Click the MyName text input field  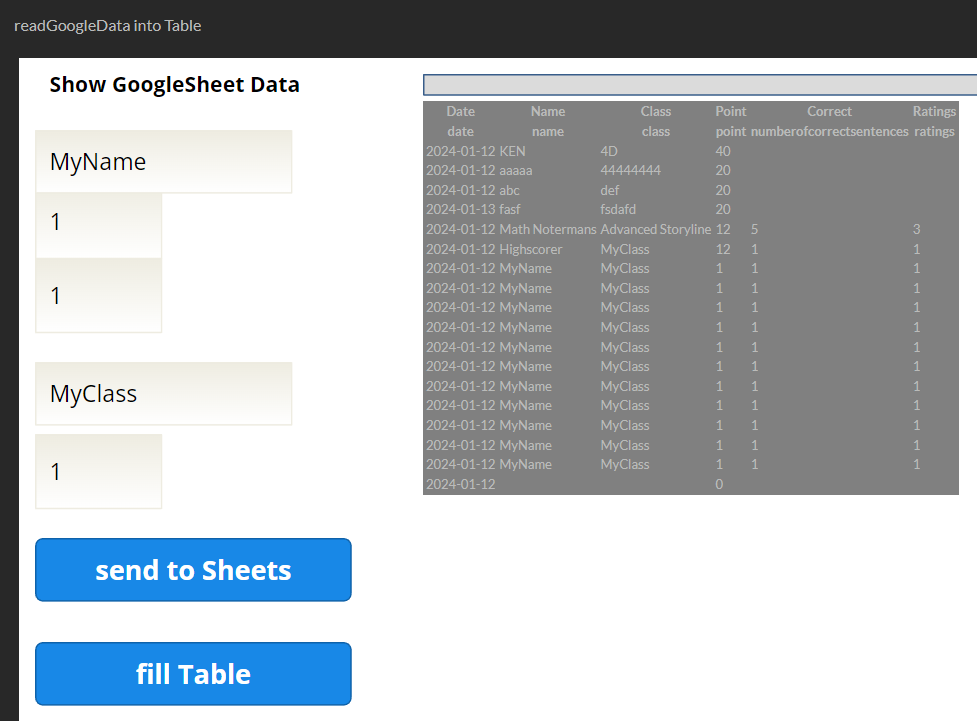click(163, 162)
